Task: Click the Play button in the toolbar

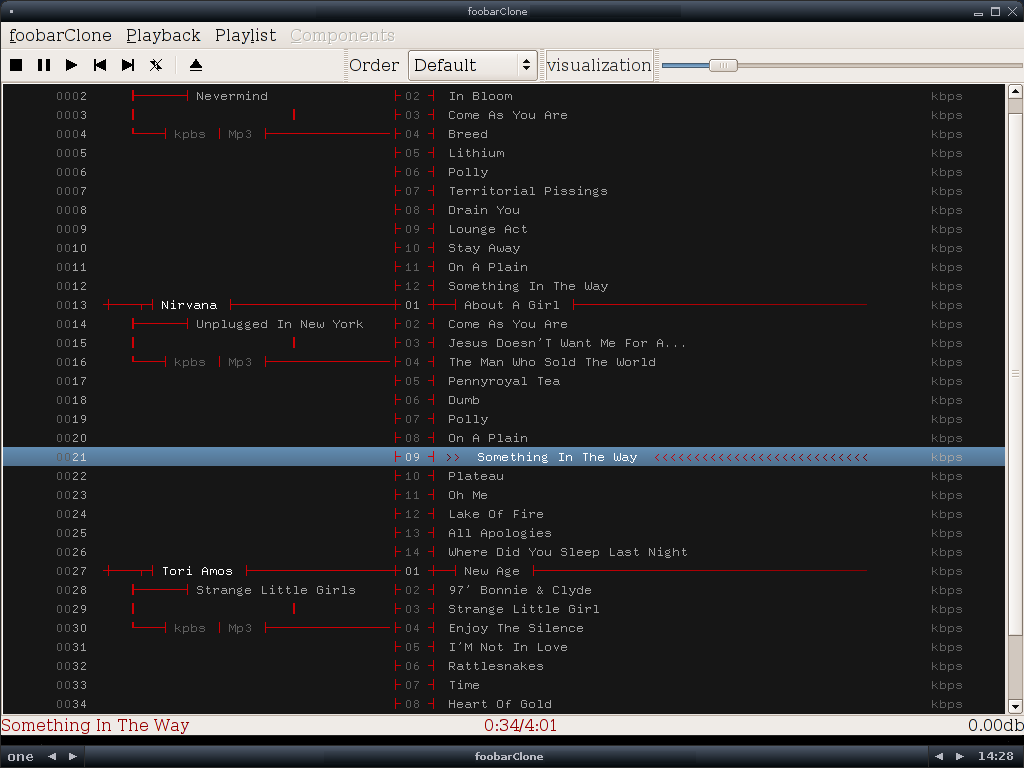Action: 72,65
